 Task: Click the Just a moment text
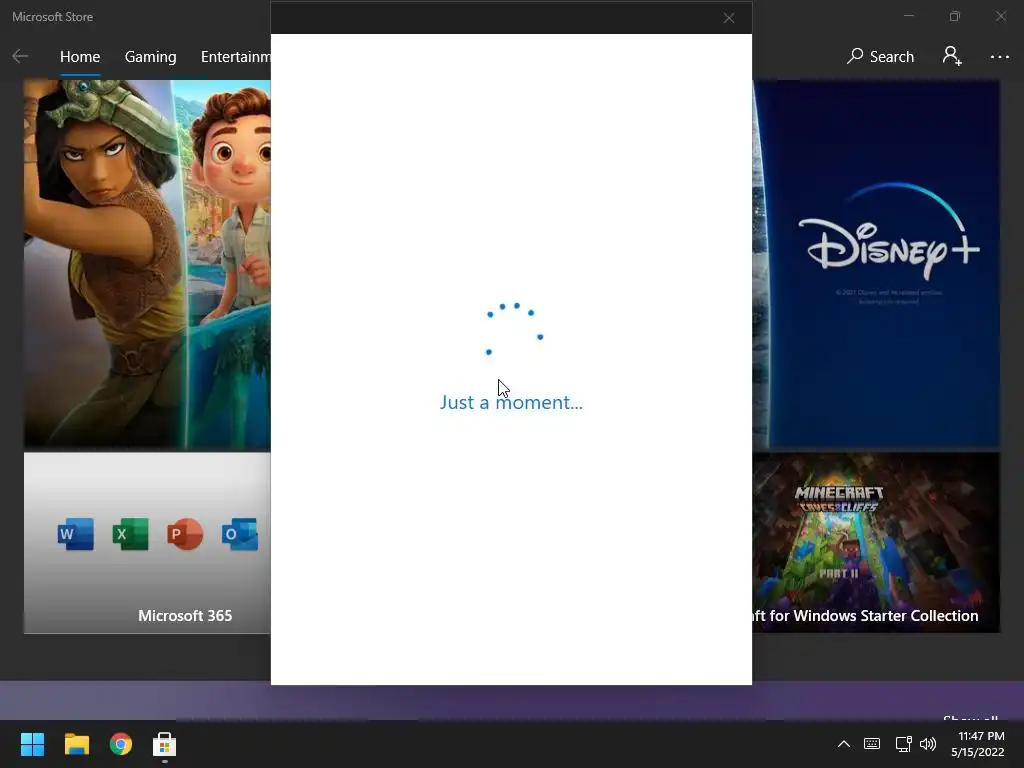pos(511,402)
